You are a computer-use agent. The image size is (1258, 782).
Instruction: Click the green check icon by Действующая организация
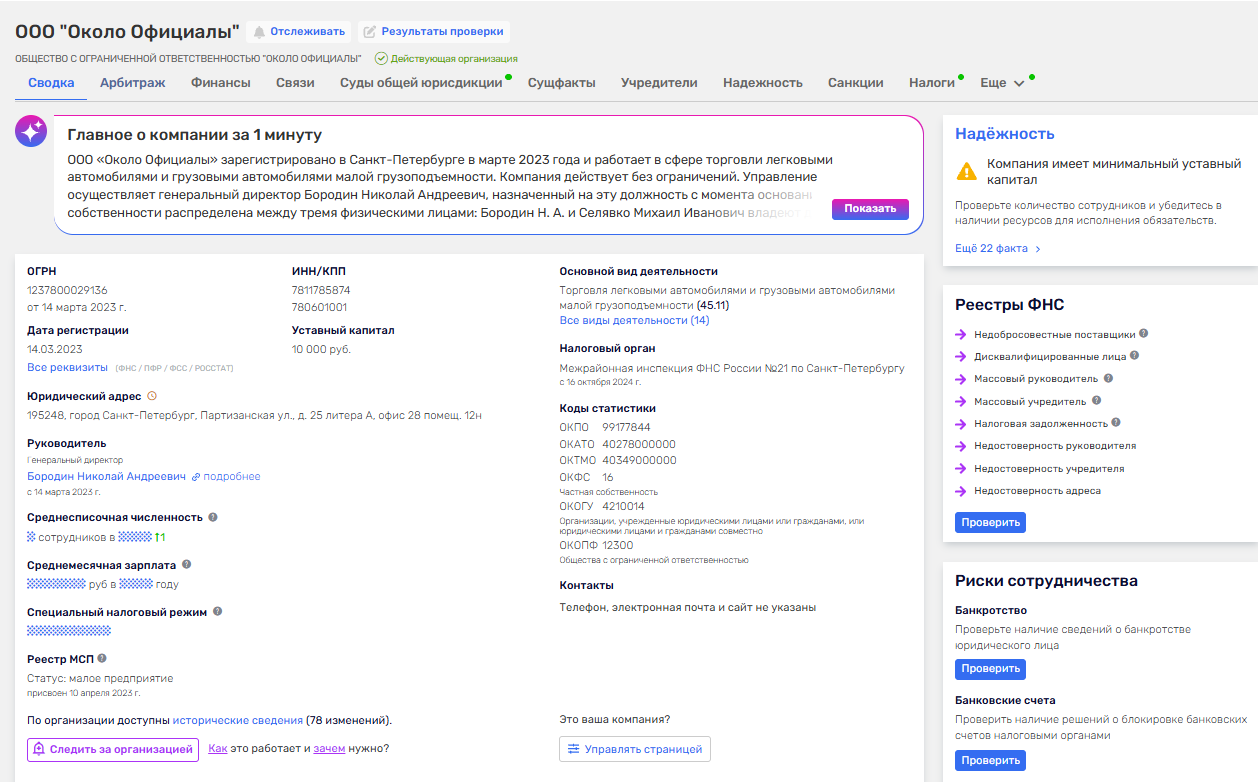coord(381,59)
